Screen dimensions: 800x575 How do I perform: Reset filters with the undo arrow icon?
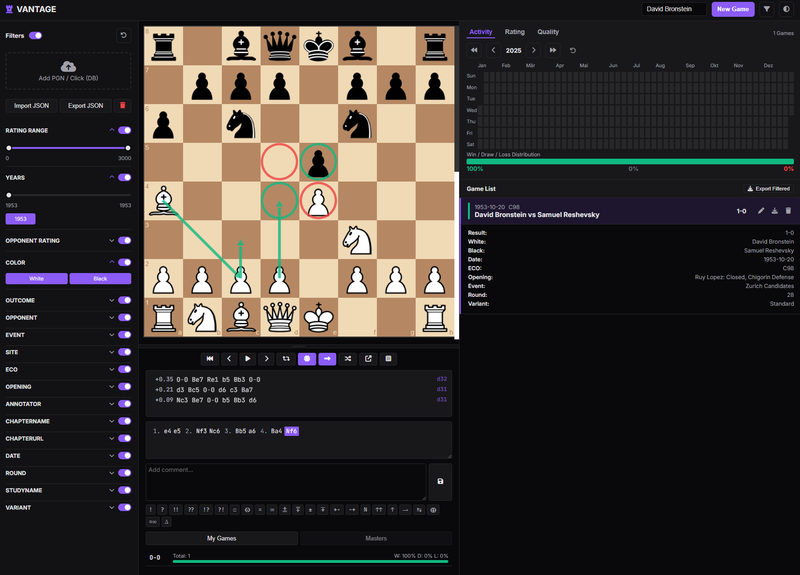(x=123, y=35)
